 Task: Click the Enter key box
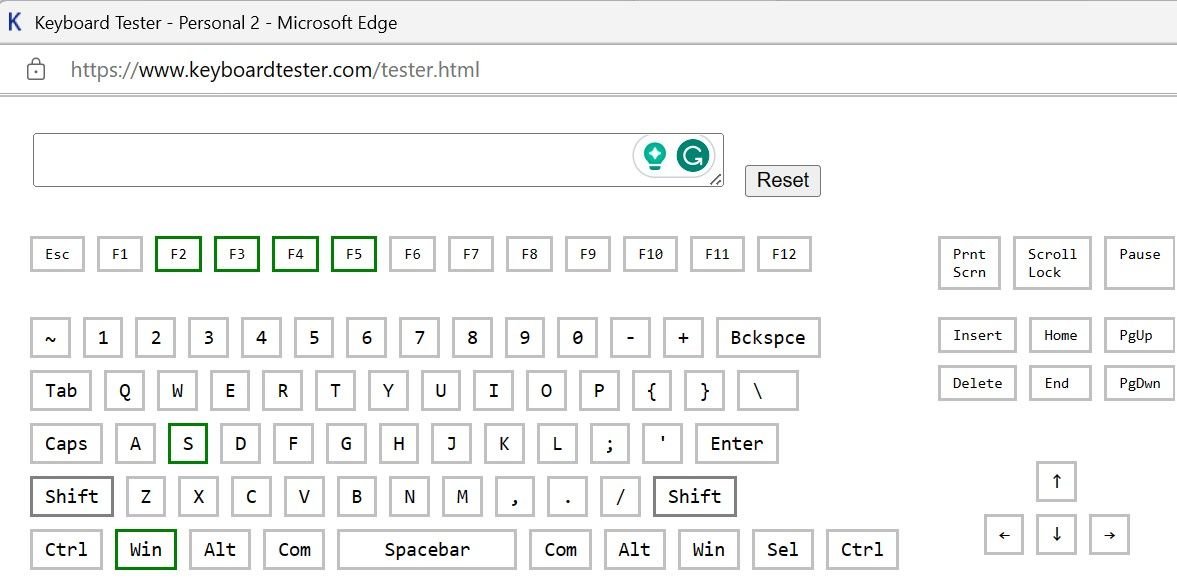736,444
